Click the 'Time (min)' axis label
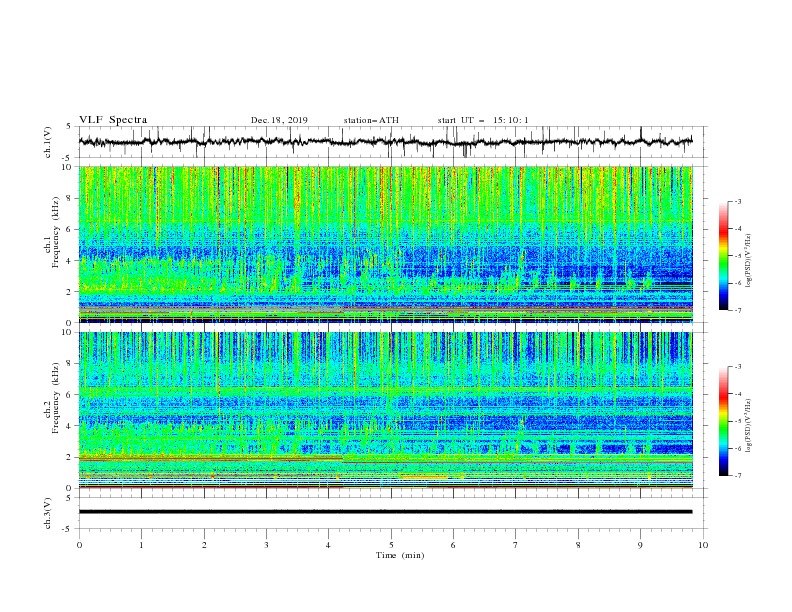This screenshot has width=792, height=612. [400, 555]
